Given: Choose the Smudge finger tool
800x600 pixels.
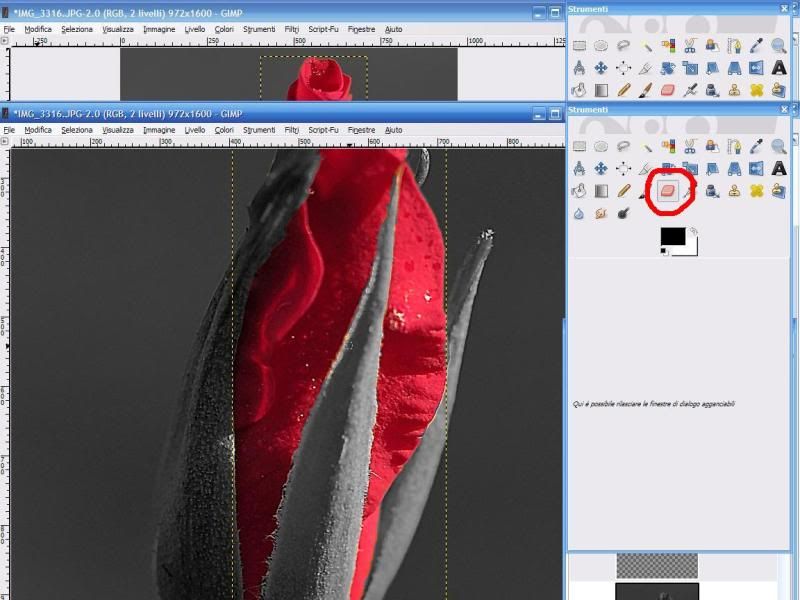Looking at the screenshot, I should (601, 214).
